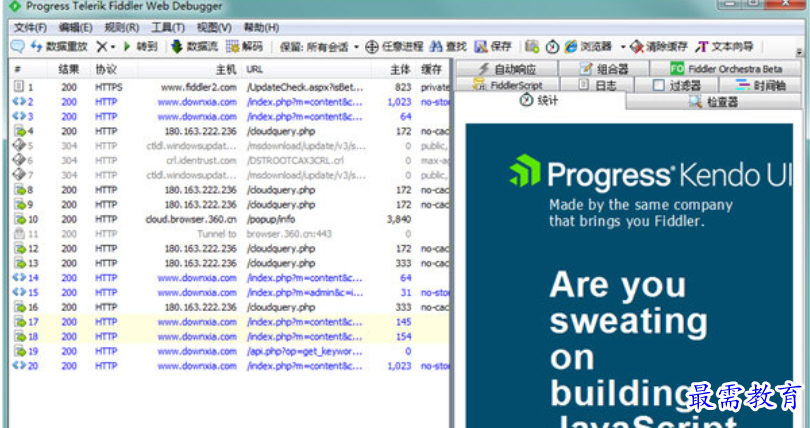The width and height of the screenshot is (810, 428).
Task: Select session 17 highlighted row host
Action: [197, 322]
